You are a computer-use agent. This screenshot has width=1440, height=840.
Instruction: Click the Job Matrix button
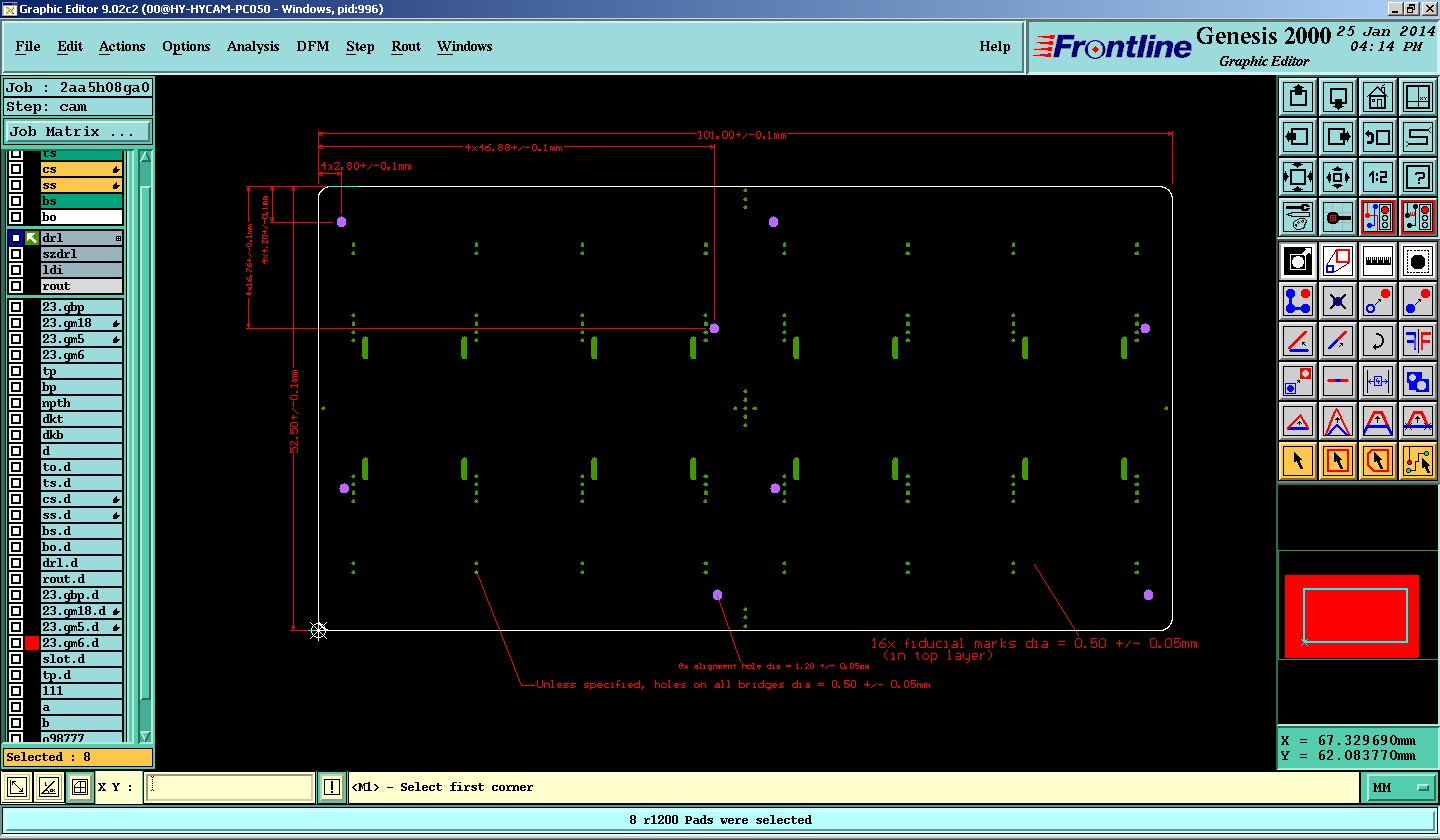tap(78, 131)
